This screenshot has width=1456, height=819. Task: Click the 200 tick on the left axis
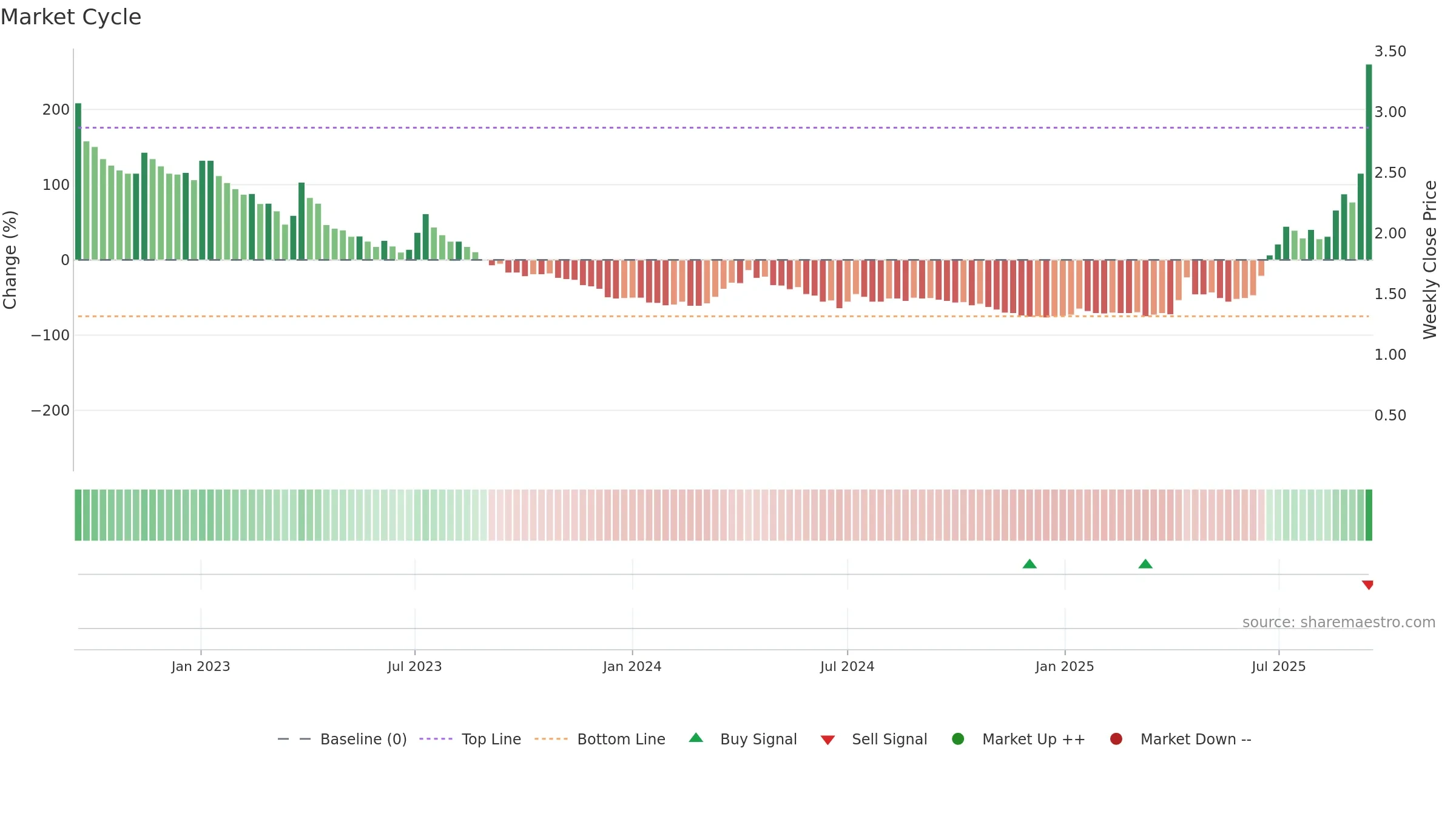click(x=56, y=110)
